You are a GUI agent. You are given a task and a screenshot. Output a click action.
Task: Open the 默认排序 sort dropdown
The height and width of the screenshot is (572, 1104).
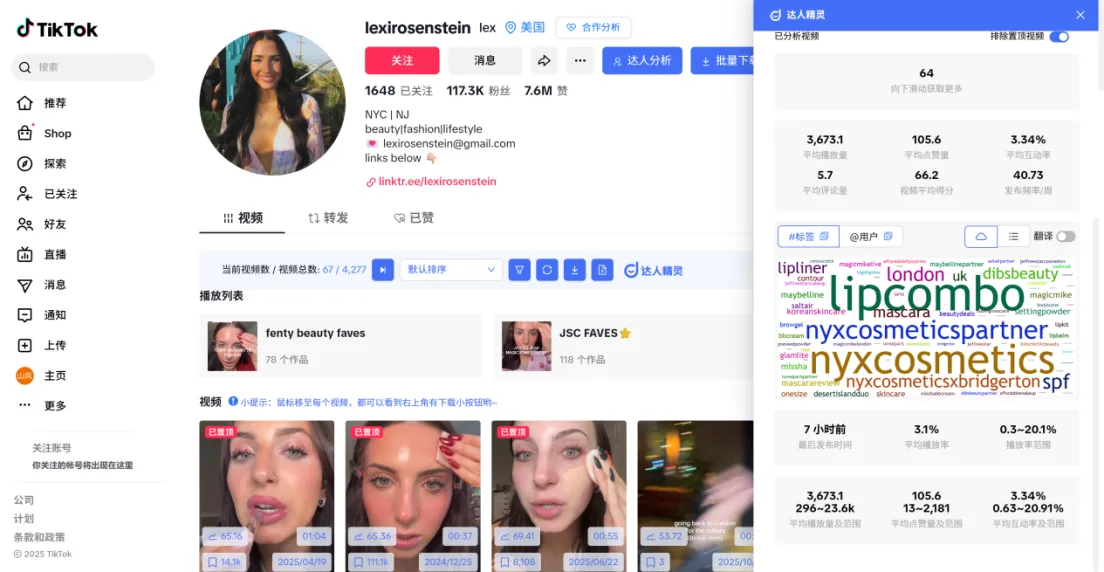pos(451,269)
